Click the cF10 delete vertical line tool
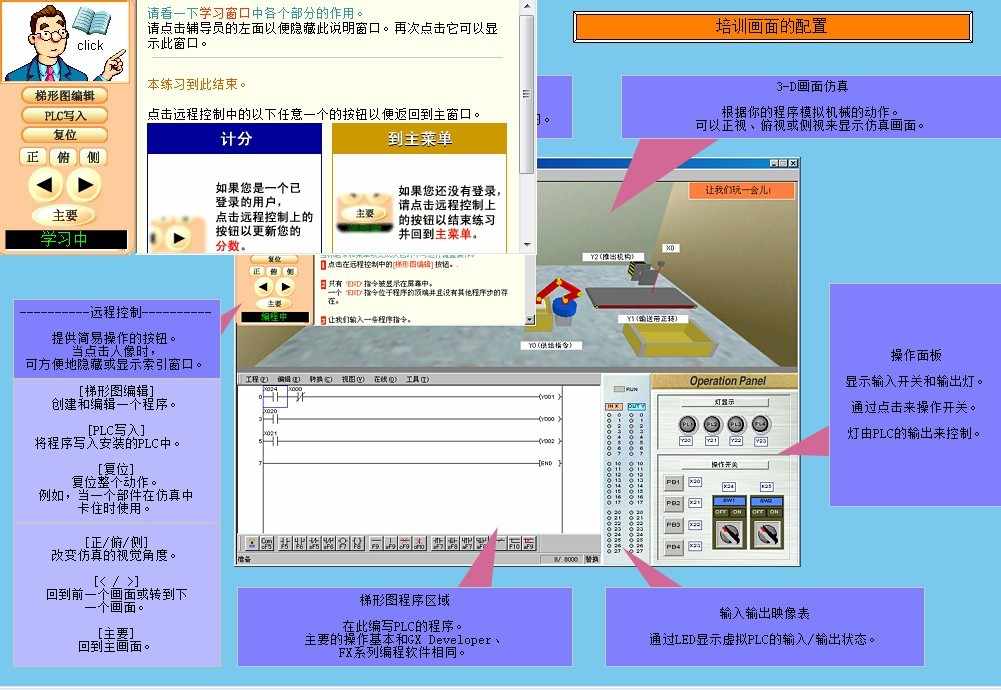 click(419, 543)
